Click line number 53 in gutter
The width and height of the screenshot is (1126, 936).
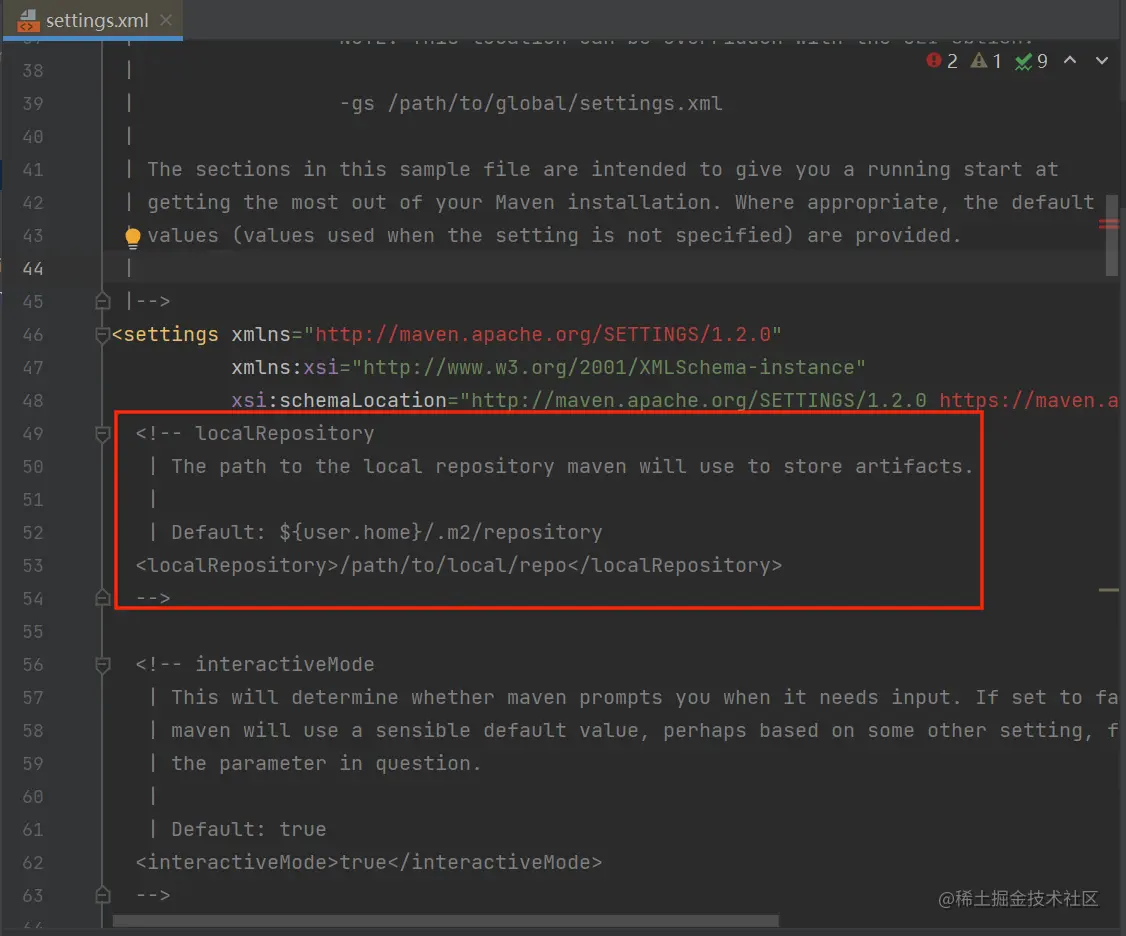click(x=32, y=566)
